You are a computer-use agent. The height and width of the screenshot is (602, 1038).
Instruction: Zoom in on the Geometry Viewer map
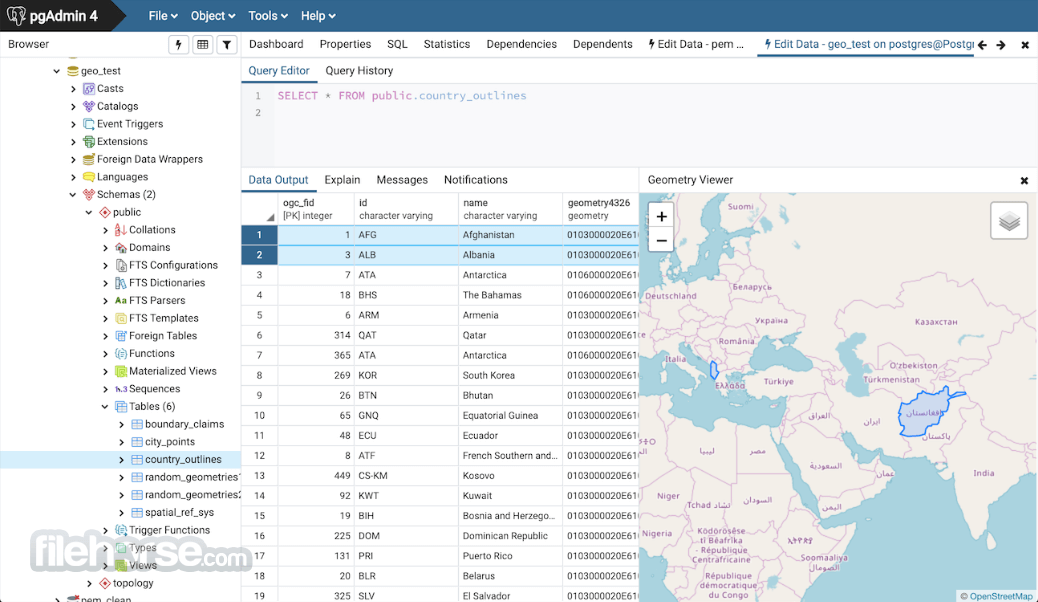661,217
